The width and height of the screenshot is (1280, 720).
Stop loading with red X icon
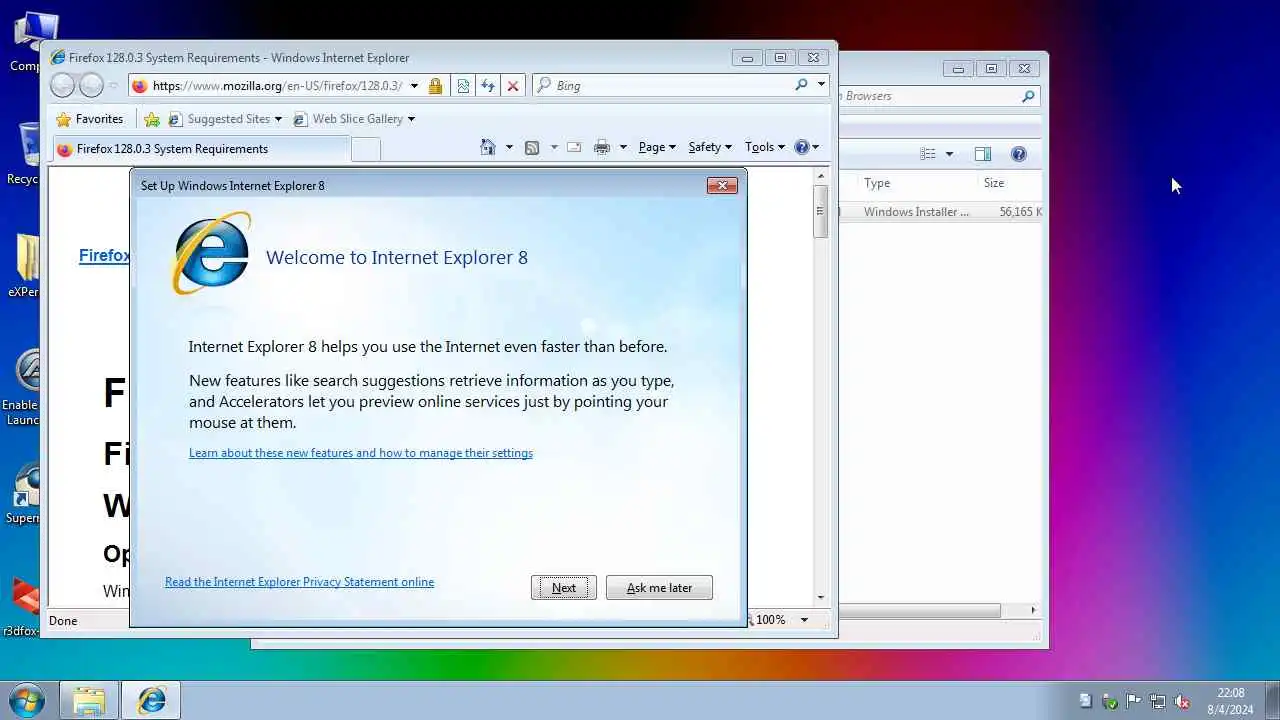point(513,86)
